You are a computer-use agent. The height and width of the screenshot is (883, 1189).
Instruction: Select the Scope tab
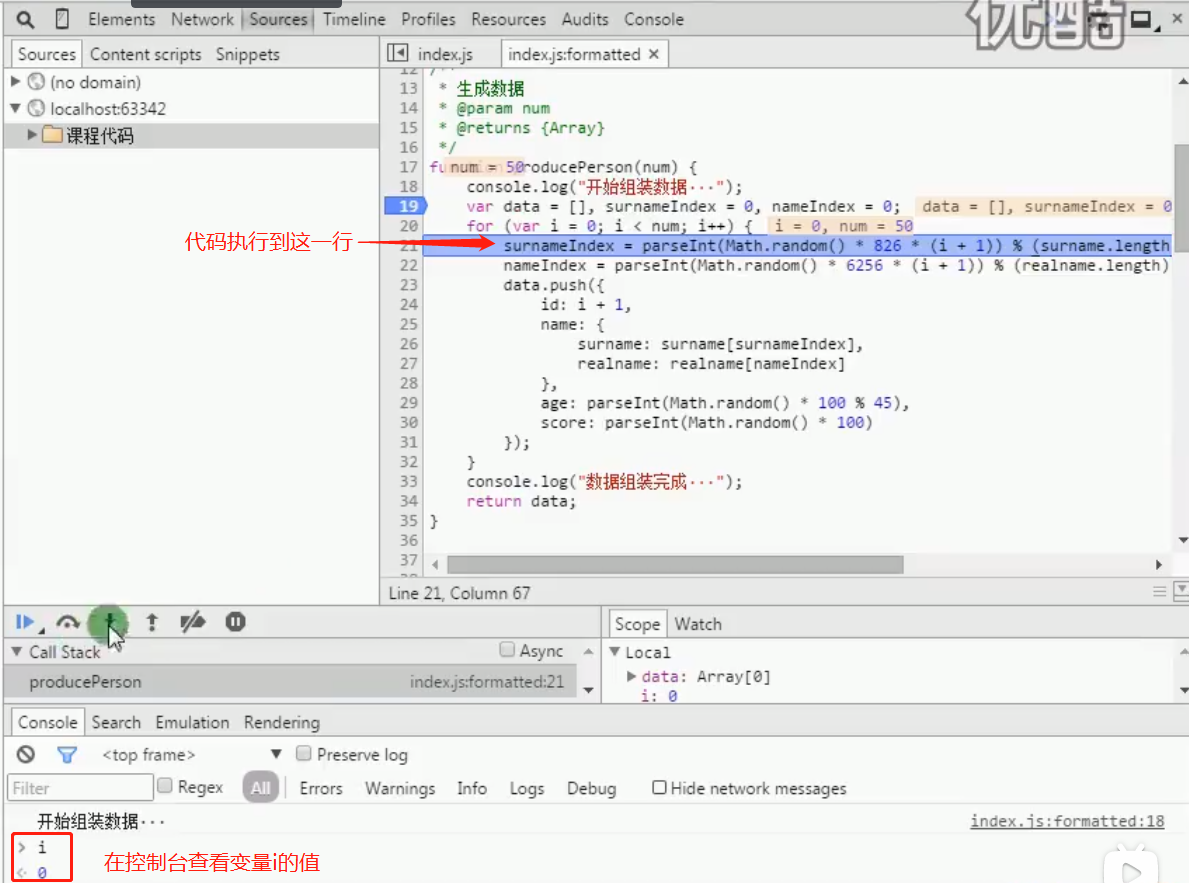(637, 624)
